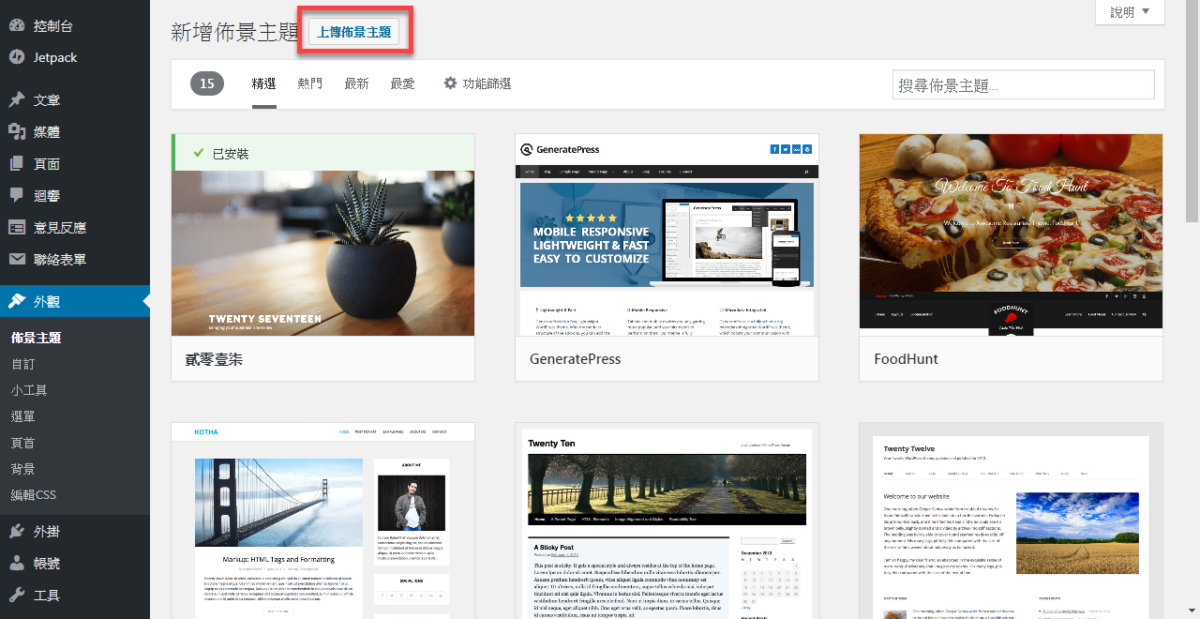Select the GeneratePress theme thumbnail
Viewport: 1200px width, 619px height.
point(667,235)
